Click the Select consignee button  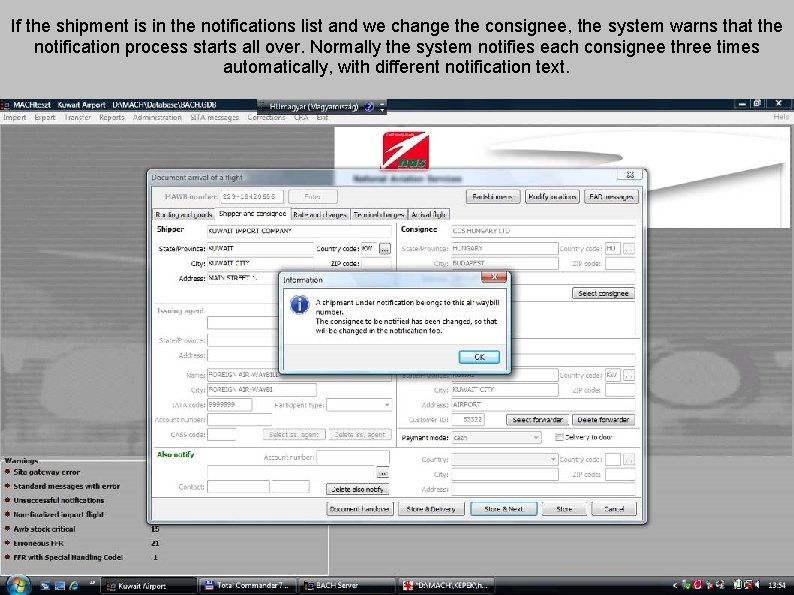point(603,294)
